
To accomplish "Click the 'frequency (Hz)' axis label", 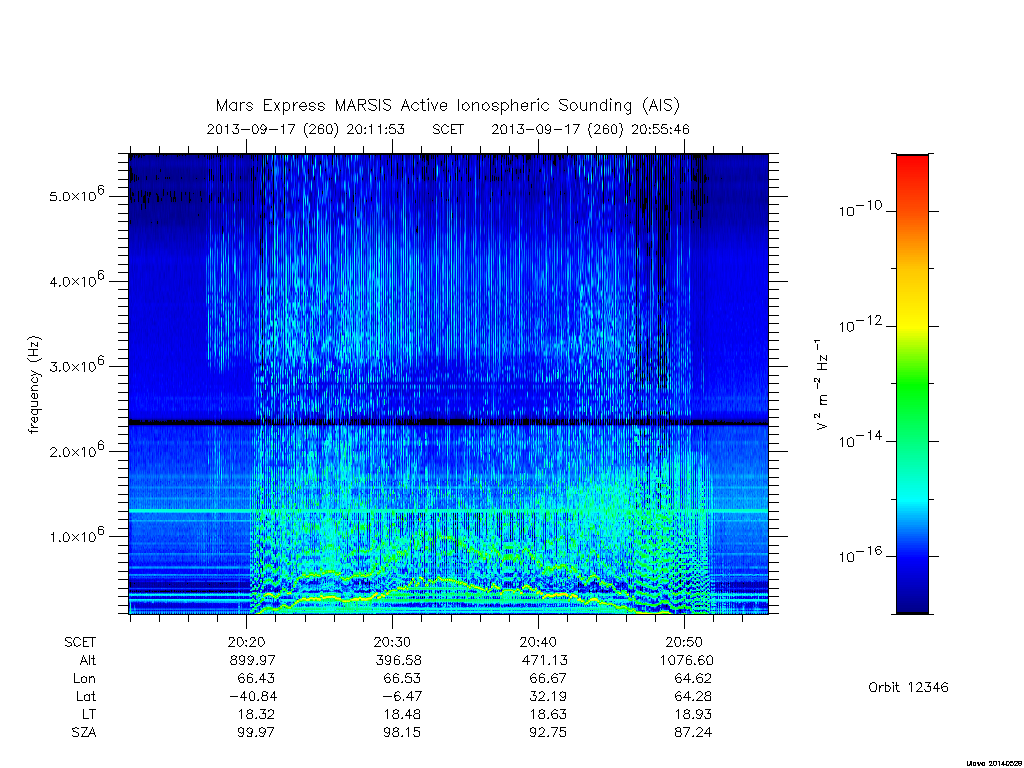I will click(x=34, y=385).
